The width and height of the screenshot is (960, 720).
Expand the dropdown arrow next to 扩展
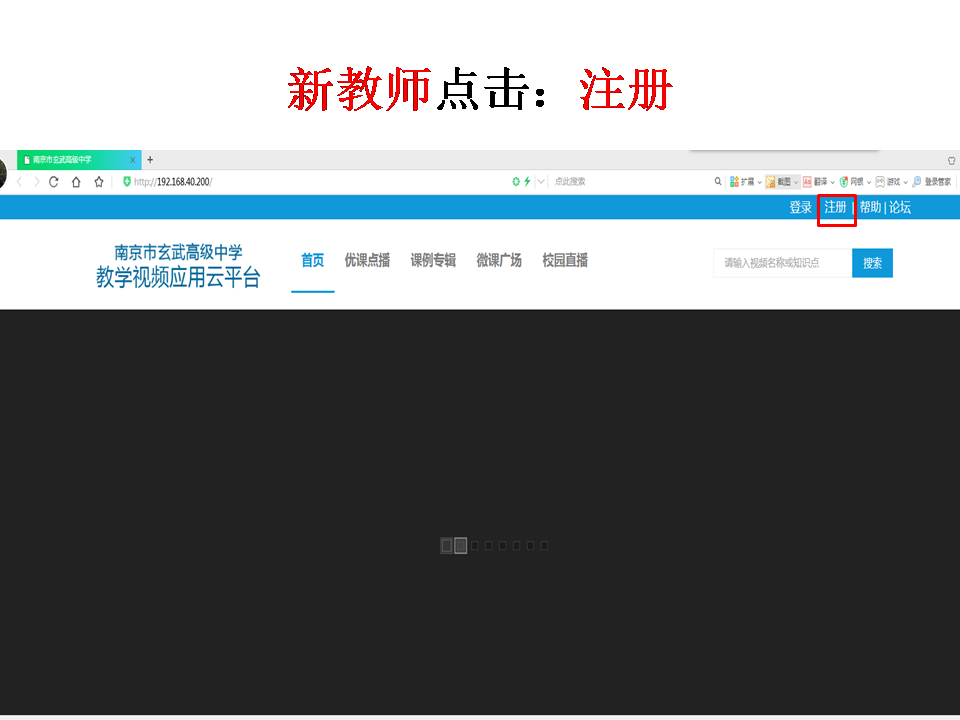click(759, 182)
